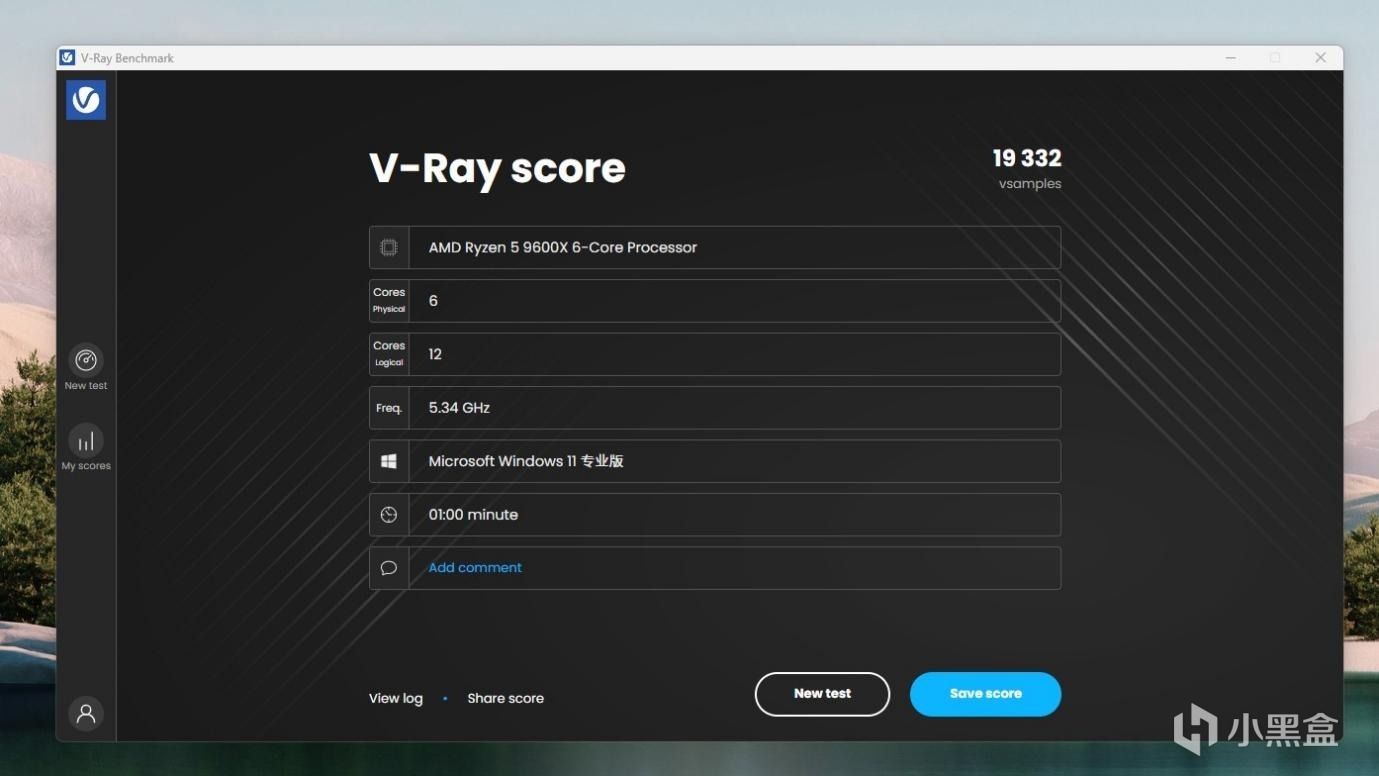
Task: Open the View log link
Action: pyautogui.click(x=396, y=698)
